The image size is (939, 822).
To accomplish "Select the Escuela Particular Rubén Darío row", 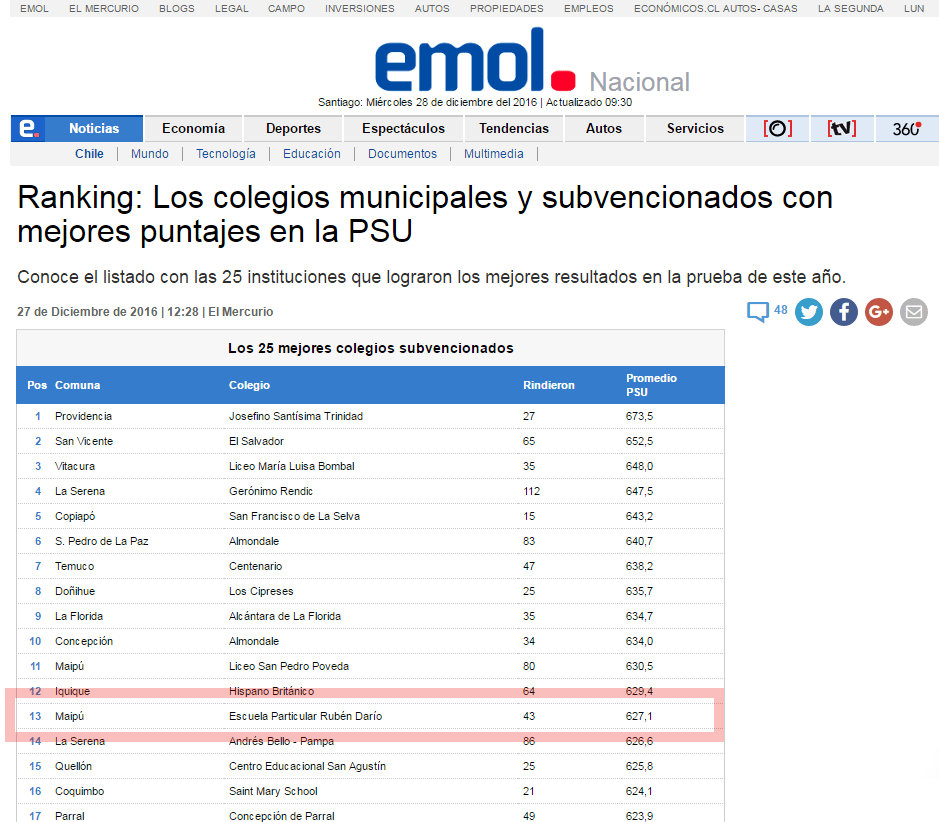I will 370,716.
